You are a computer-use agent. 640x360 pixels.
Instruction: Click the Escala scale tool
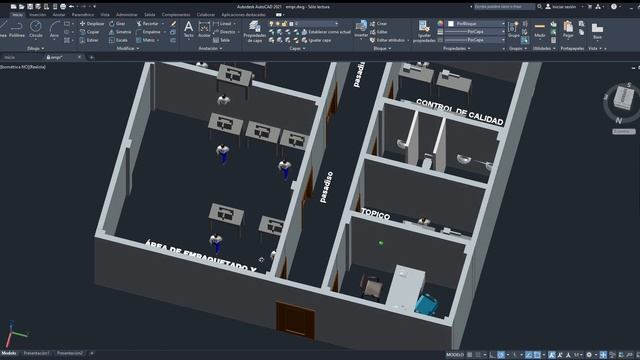coord(118,40)
